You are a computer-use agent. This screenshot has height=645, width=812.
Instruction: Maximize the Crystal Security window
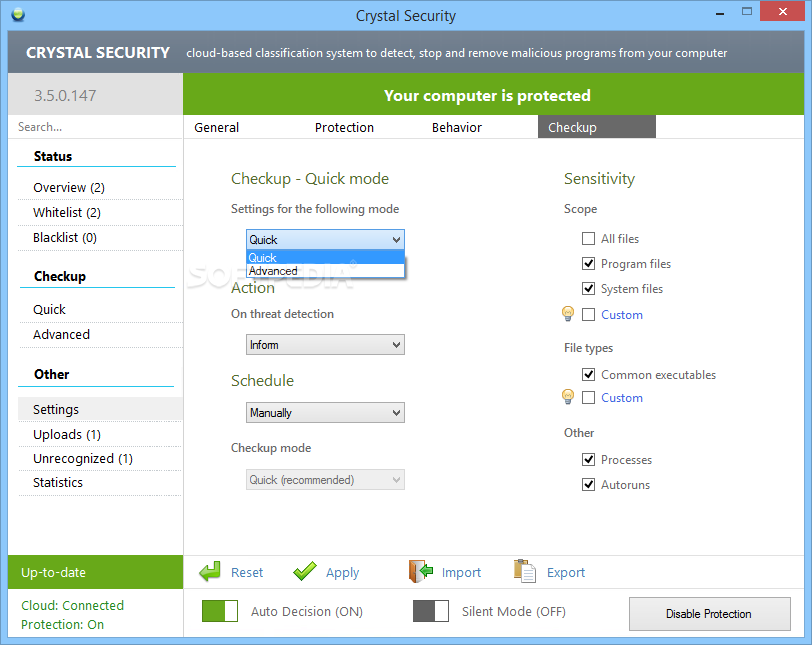(x=747, y=11)
